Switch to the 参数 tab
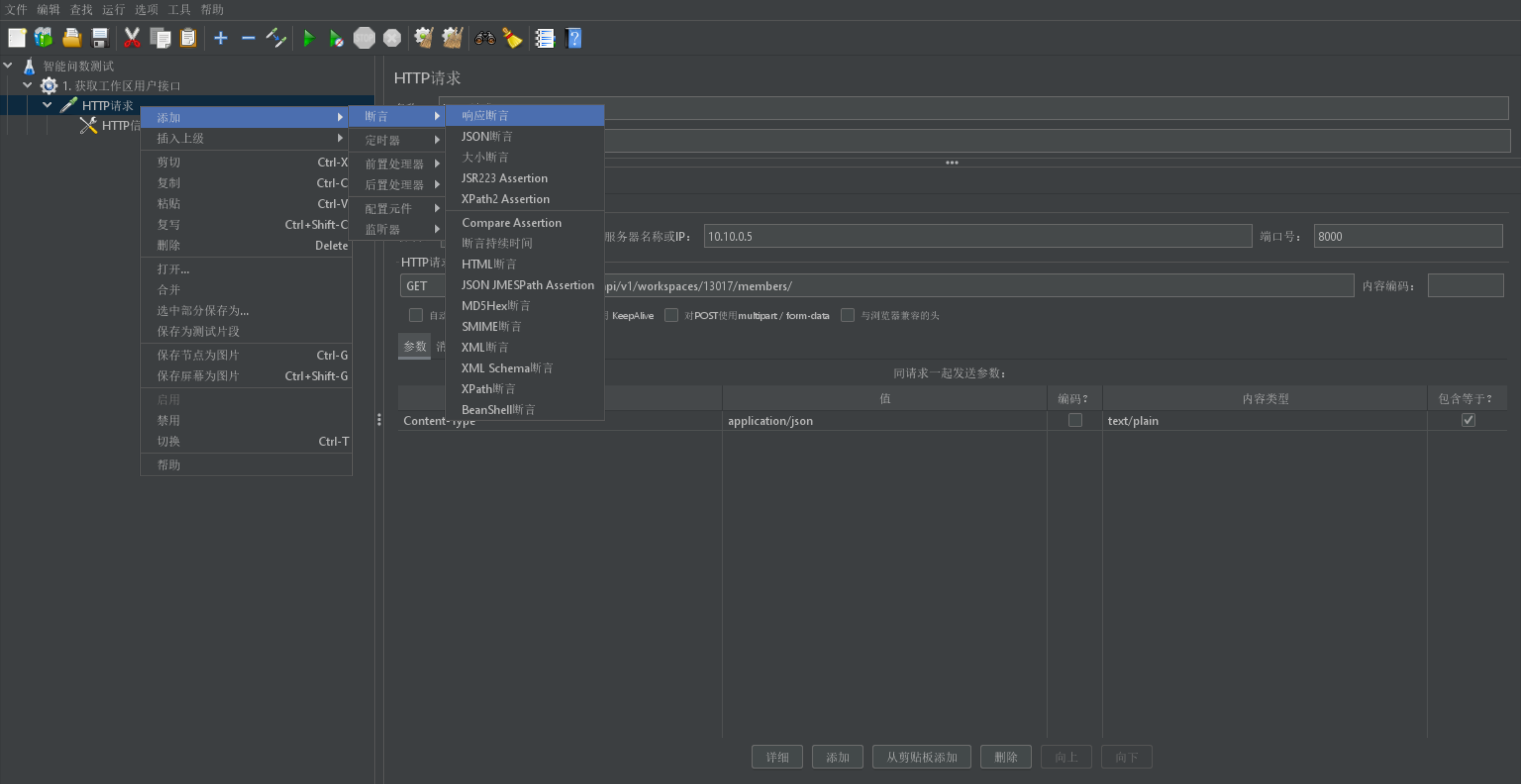Screen dimensions: 1521x784 (414, 346)
